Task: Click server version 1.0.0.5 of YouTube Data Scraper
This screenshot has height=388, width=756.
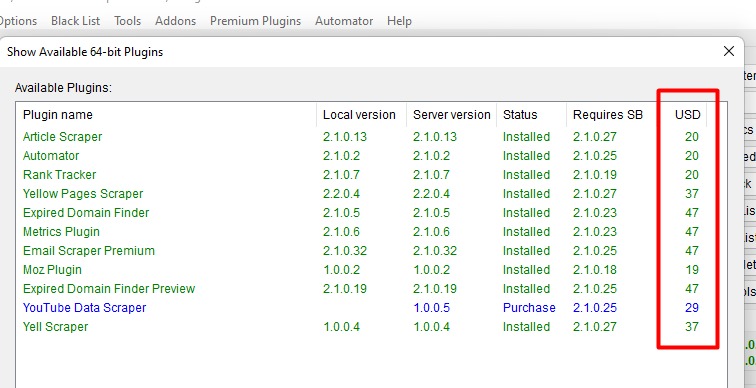Action: click(432, 308)
